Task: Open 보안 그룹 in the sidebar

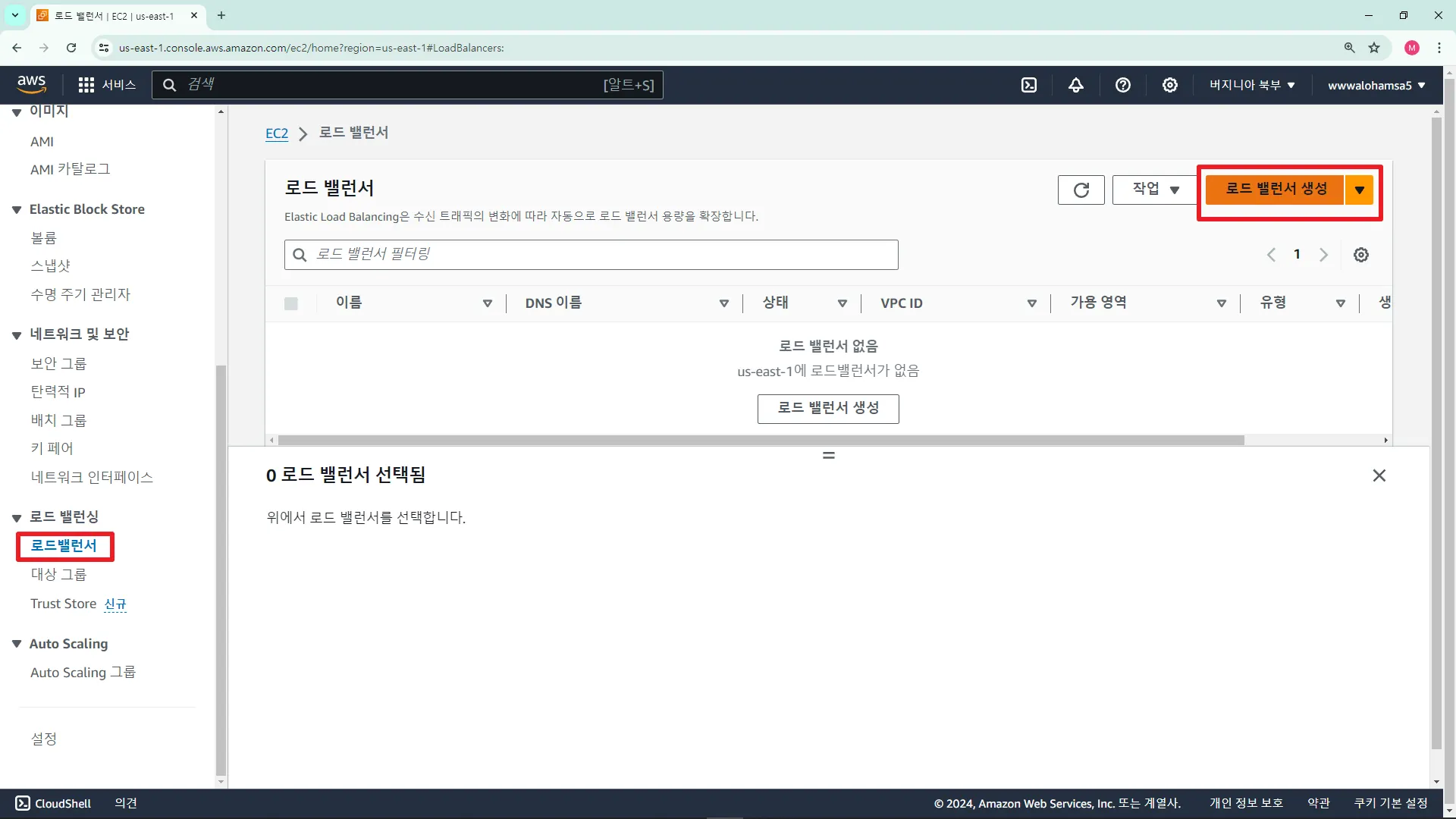Action: click(x=58, y=363)
